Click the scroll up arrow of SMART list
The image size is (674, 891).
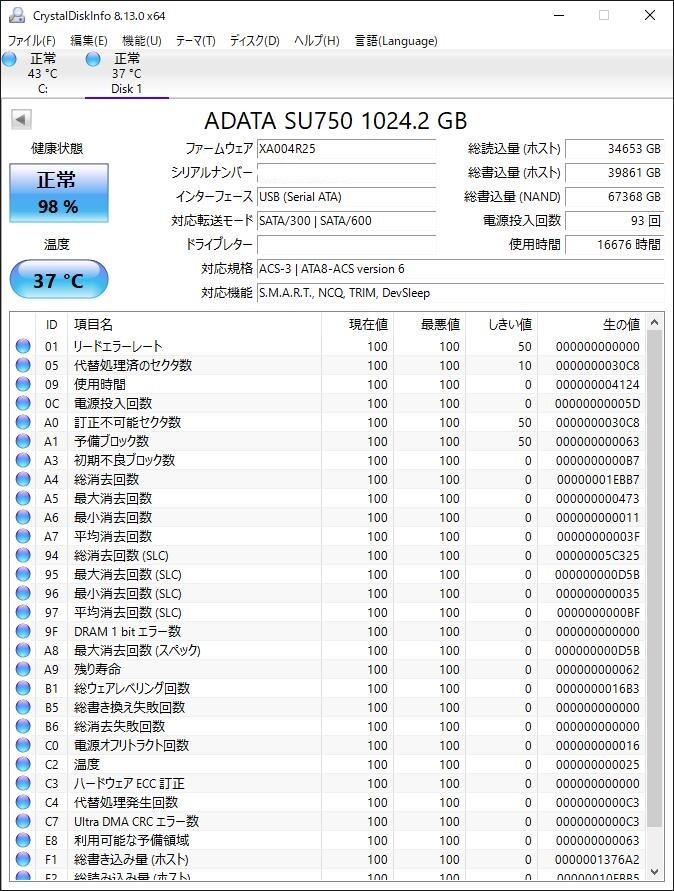tap(654, 322)
